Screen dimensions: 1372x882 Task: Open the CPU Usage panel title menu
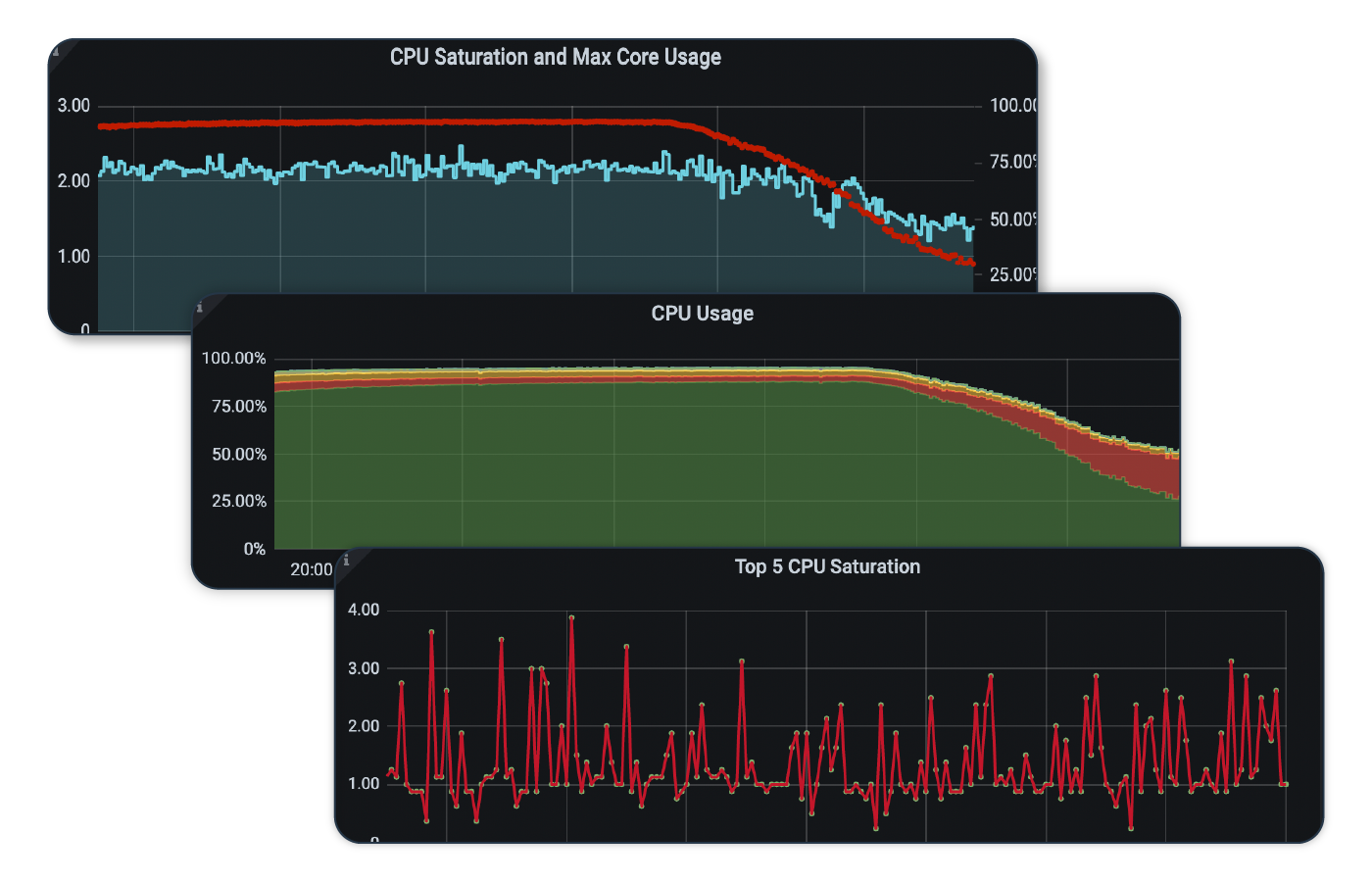[702, 313]
